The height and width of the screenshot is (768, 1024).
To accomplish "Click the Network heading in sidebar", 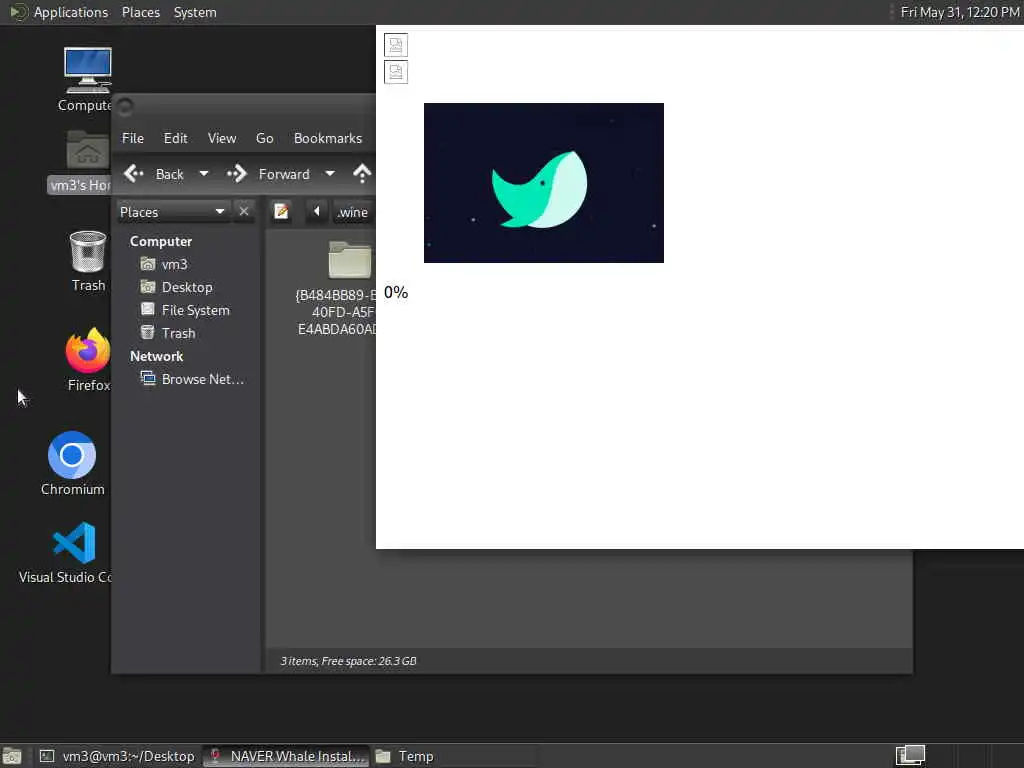I will pyautogui.click(x=156, y=356).
